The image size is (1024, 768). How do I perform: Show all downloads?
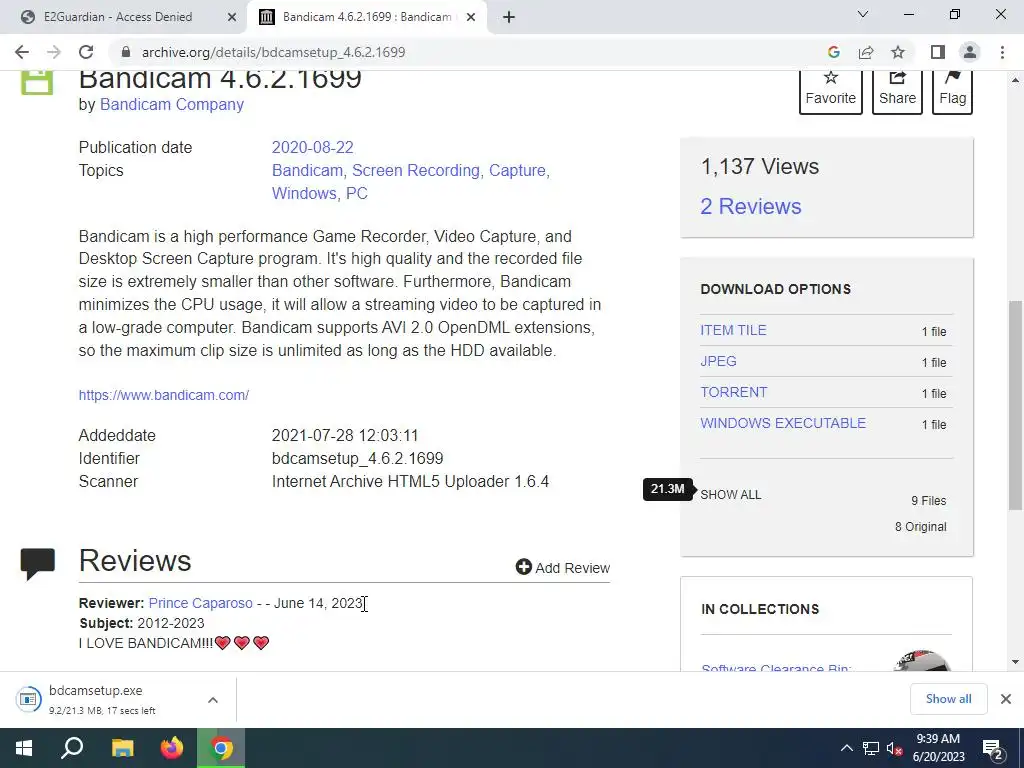point(948,699)
